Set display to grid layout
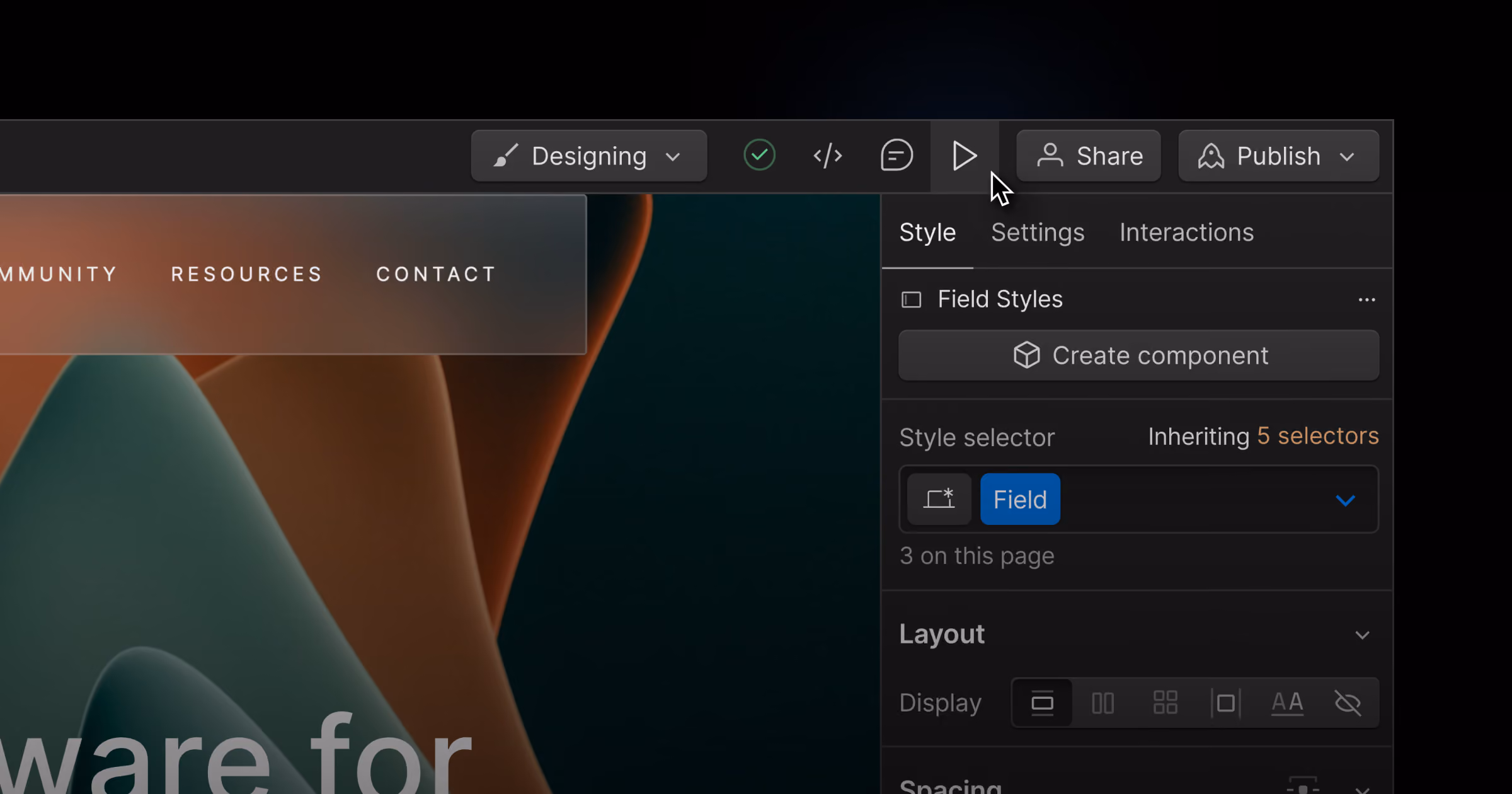 [x=1165, y=703]
